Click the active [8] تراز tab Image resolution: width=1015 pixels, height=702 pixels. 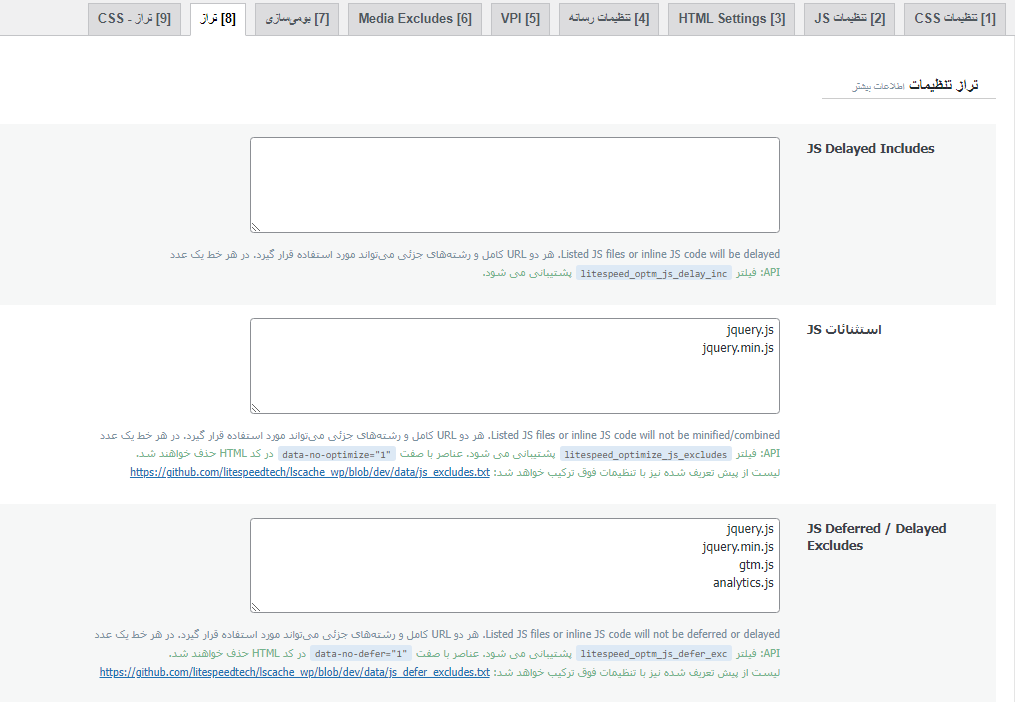[x=218, y=19]
